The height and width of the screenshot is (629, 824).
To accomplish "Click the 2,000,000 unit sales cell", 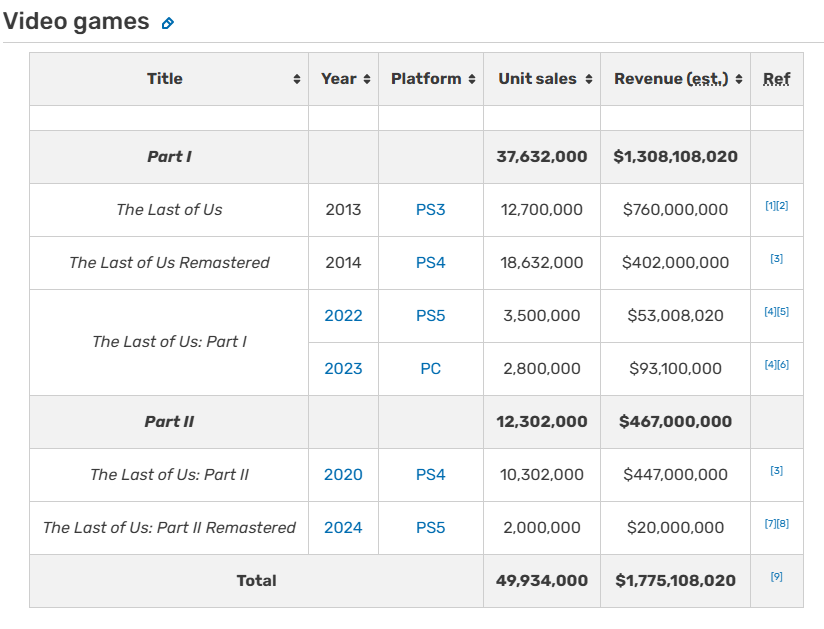I will point(542,527).
